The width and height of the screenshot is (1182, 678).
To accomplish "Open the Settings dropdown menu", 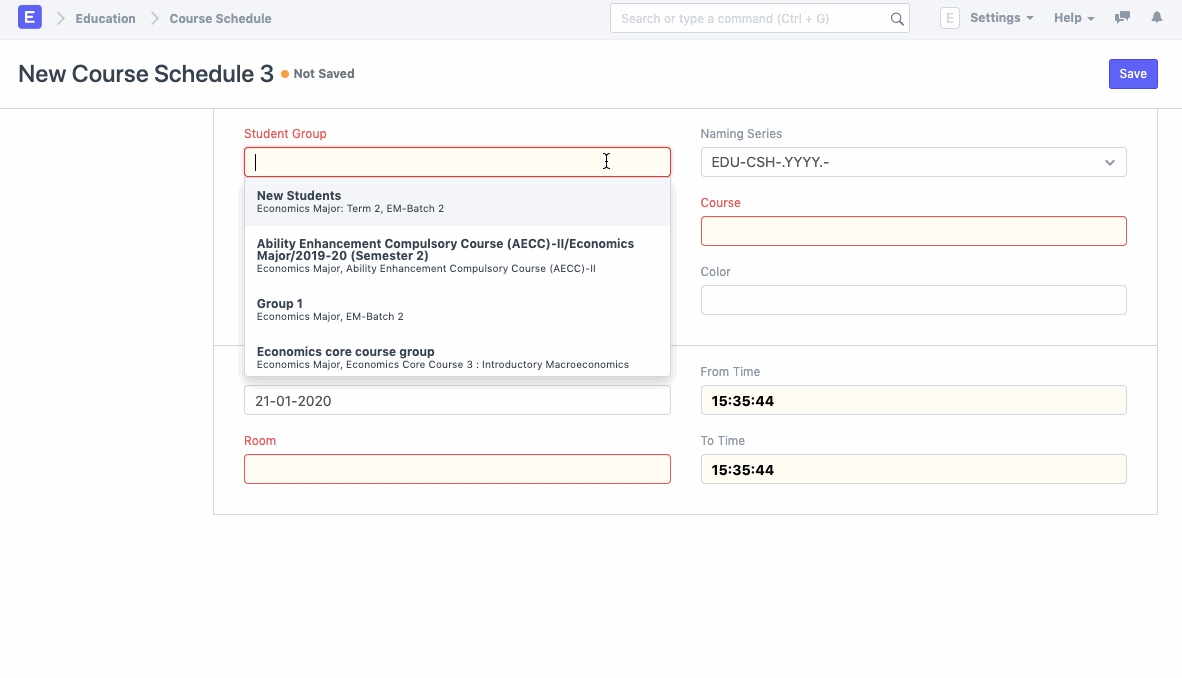I will 1001,18.
